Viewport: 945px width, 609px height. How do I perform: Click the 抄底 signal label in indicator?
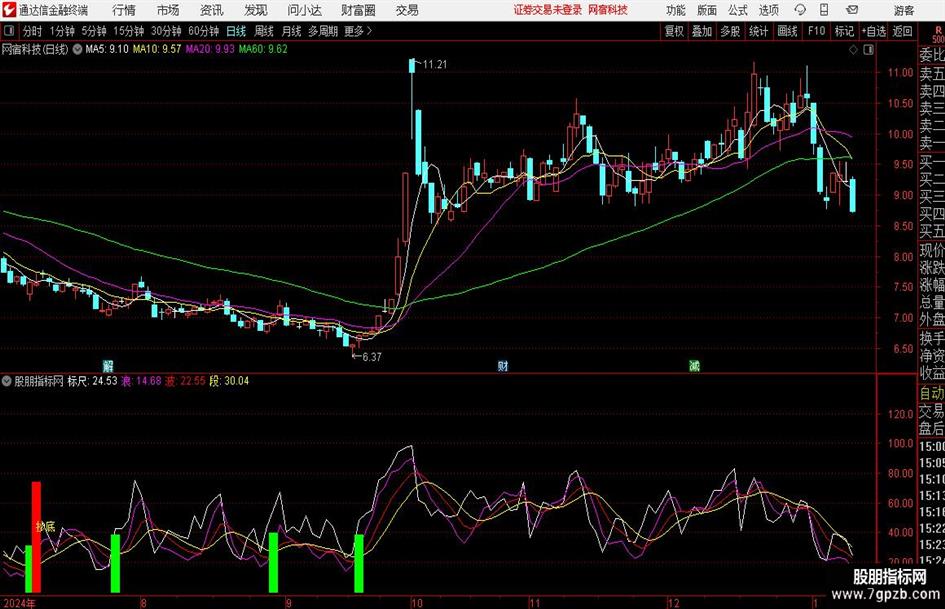tap(46, 527)
